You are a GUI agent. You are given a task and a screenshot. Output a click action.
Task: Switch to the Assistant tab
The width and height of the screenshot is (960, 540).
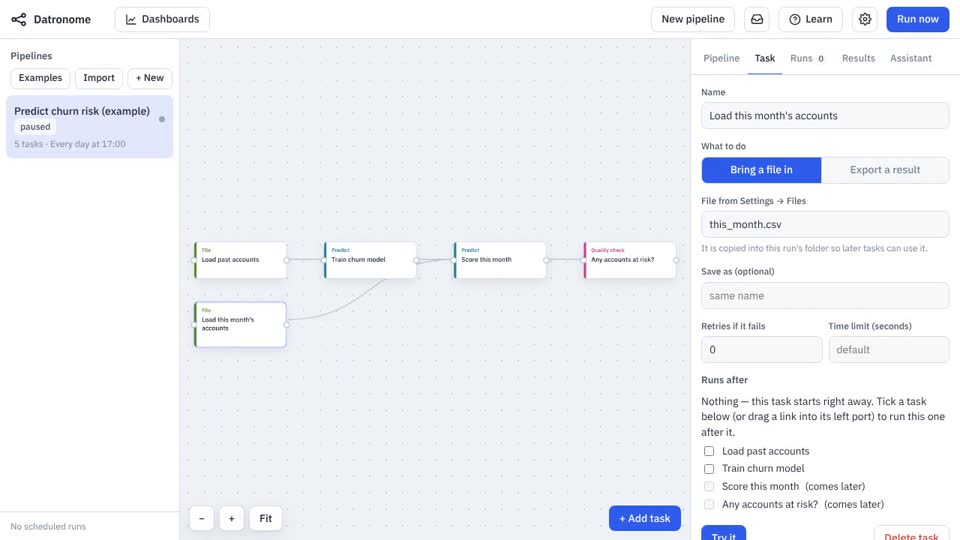pos(910,58)
